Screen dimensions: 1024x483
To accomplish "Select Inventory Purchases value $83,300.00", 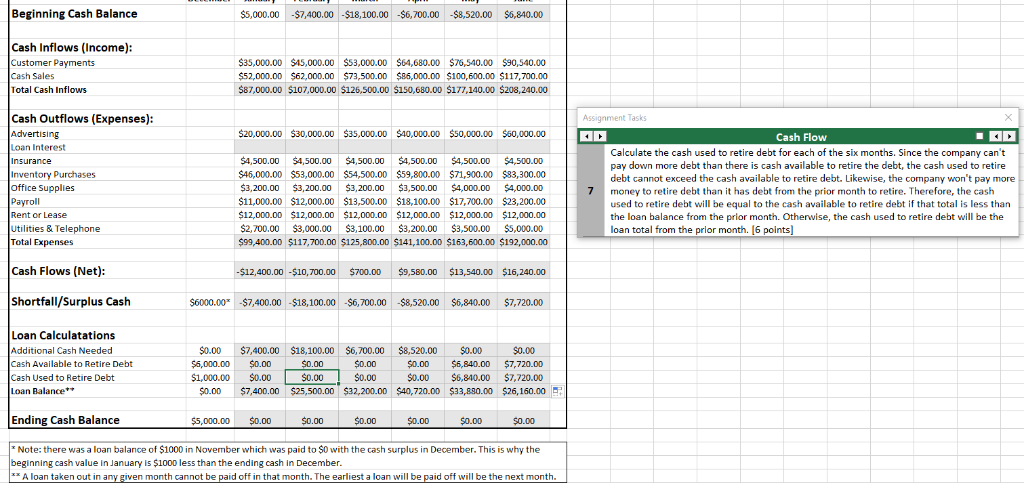I will coord(524,174).
